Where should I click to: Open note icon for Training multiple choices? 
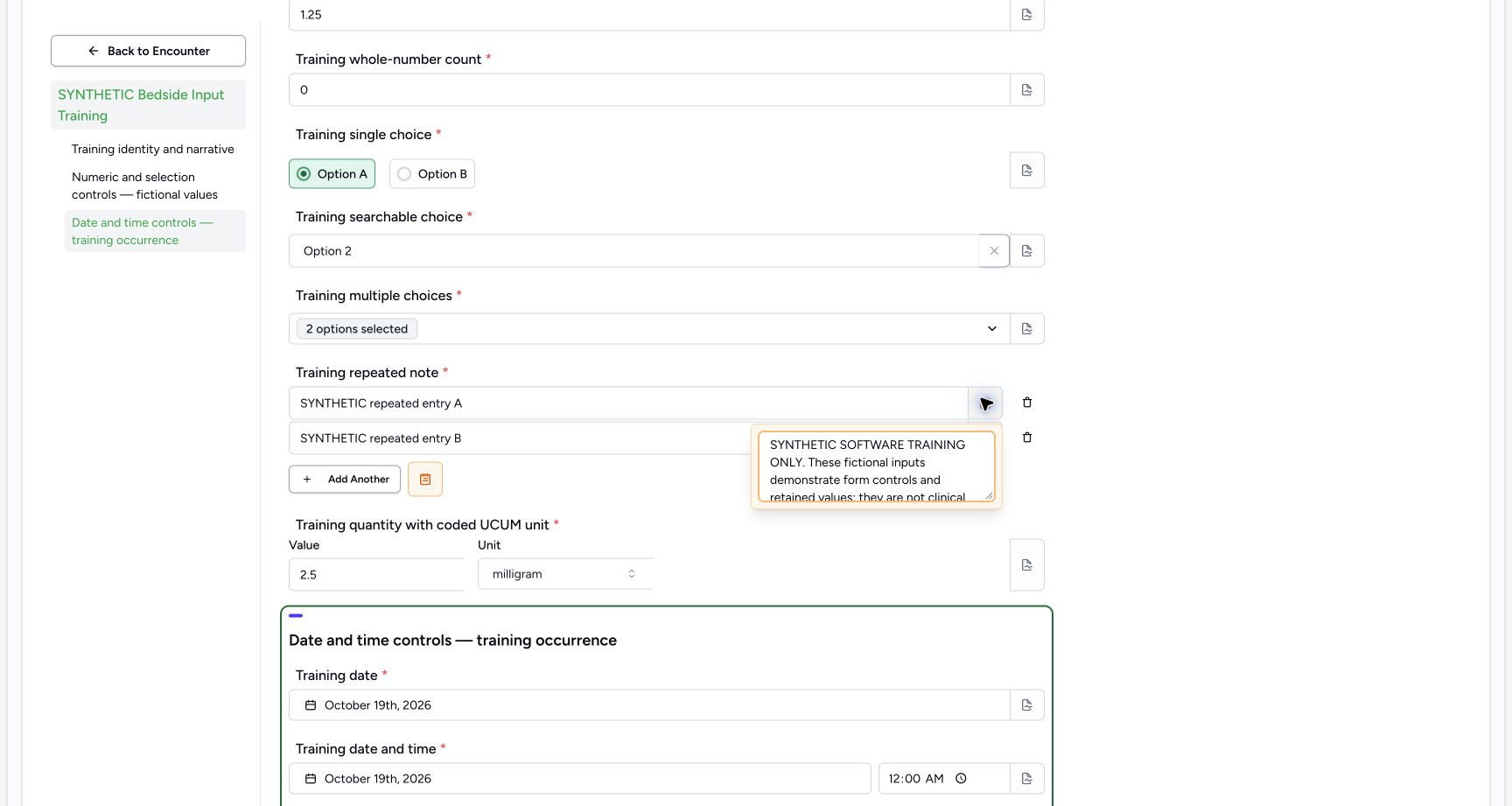1027,329
